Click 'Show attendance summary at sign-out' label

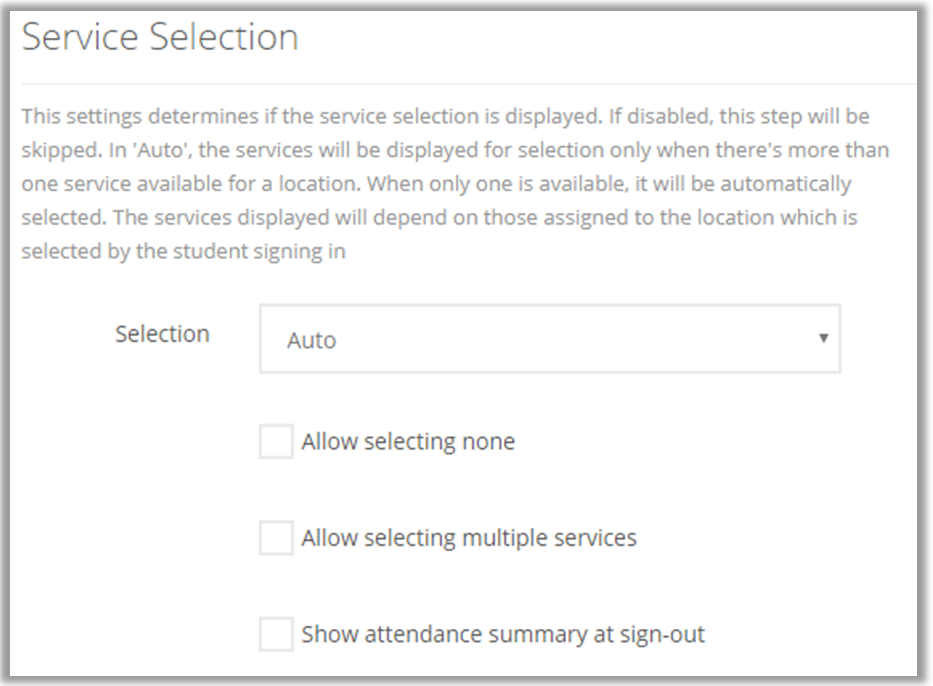tap(503, 634)
